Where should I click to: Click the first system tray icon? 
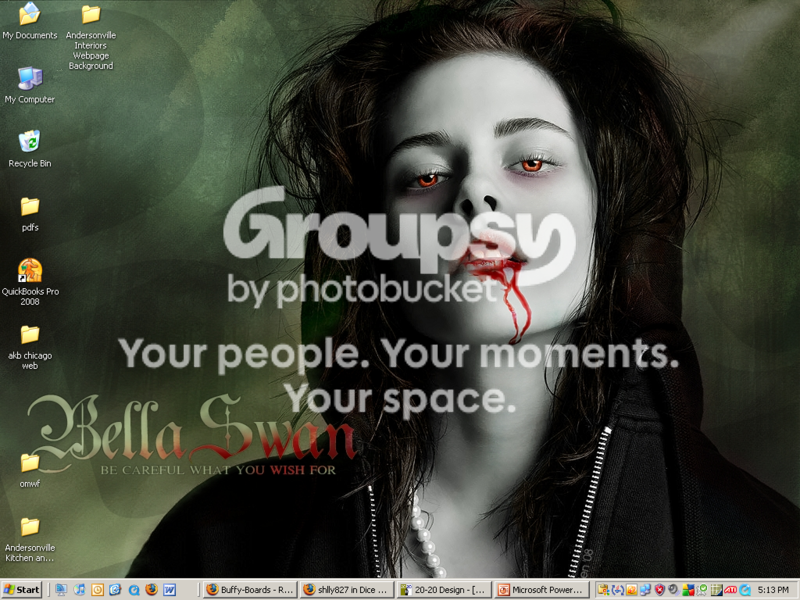coord(604,590)
